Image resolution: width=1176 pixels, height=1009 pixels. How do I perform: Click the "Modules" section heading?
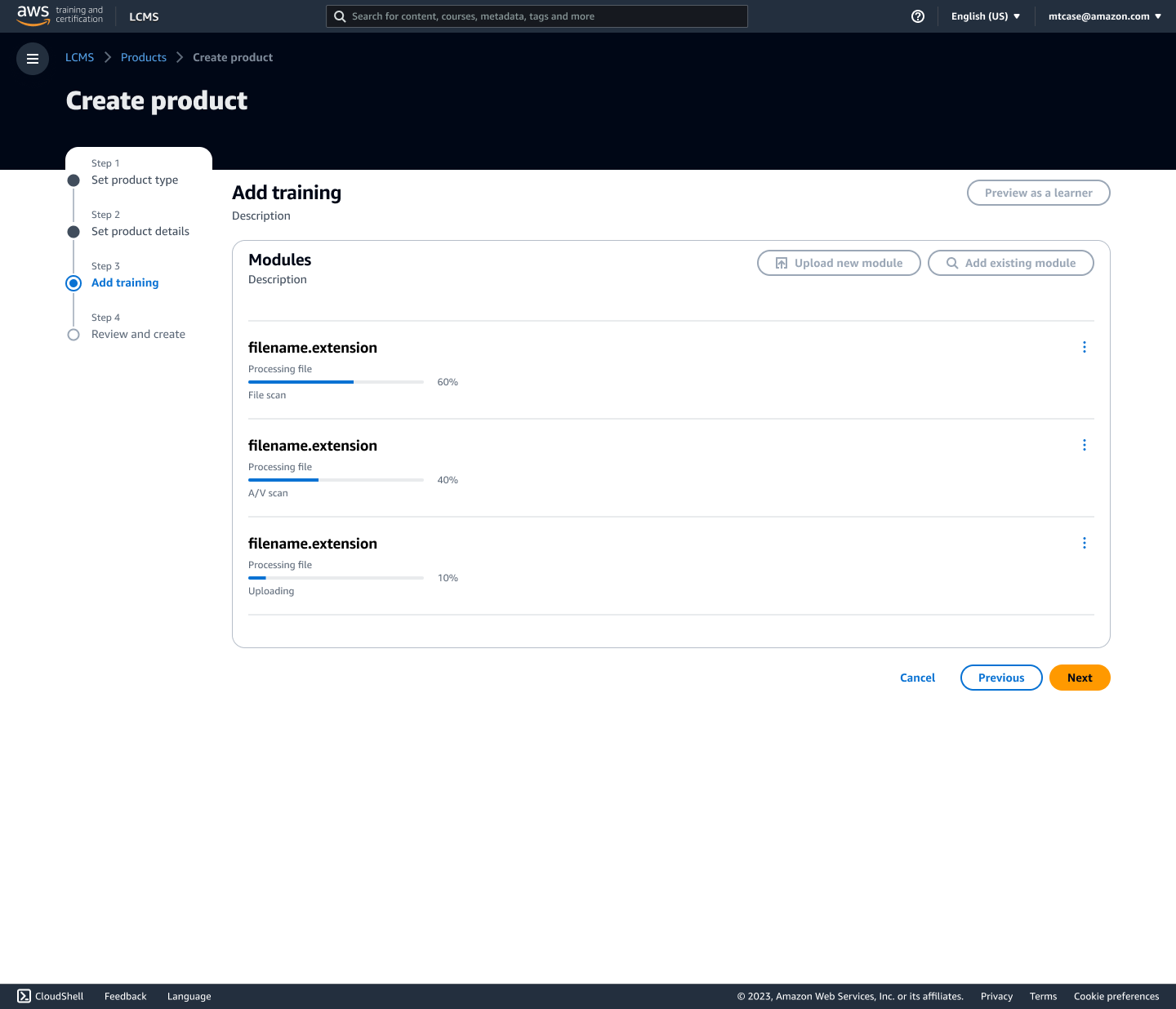280,260
